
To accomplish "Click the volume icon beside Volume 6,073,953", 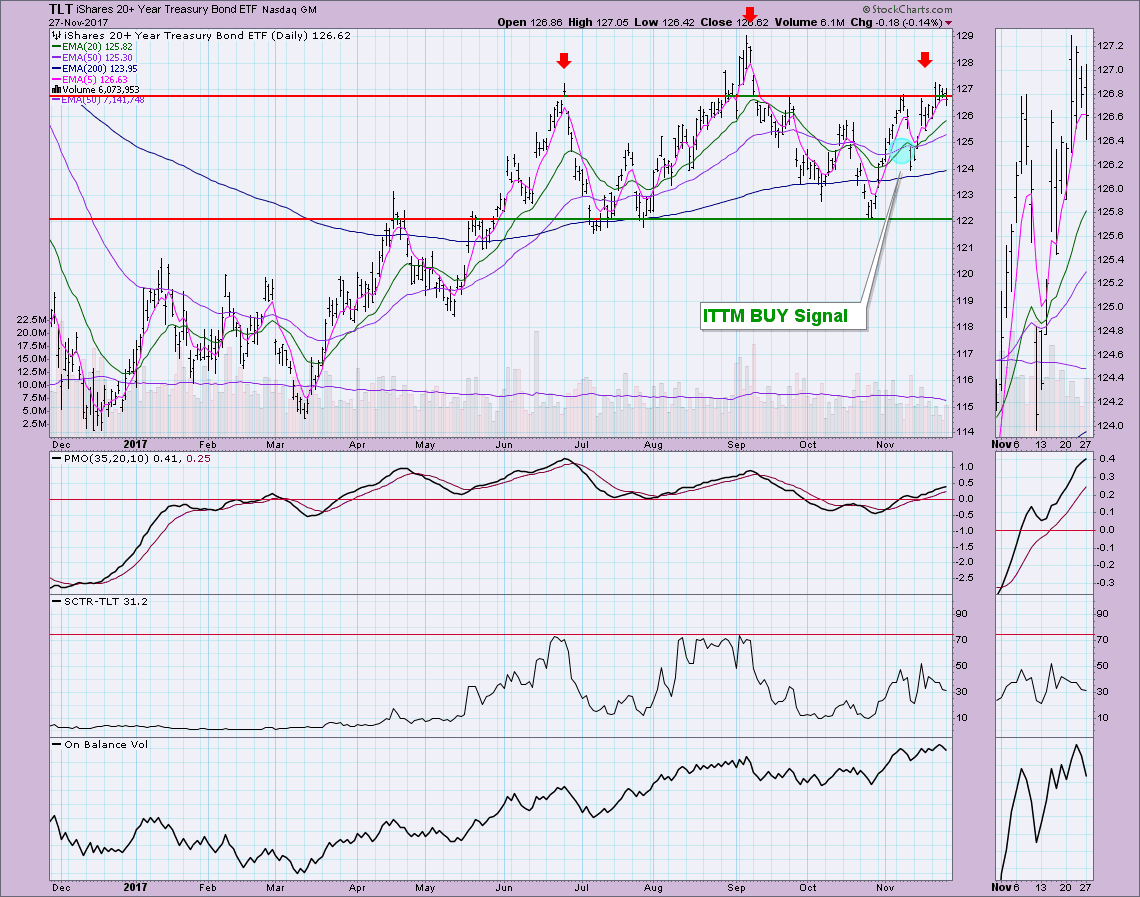I will point(56,89).
